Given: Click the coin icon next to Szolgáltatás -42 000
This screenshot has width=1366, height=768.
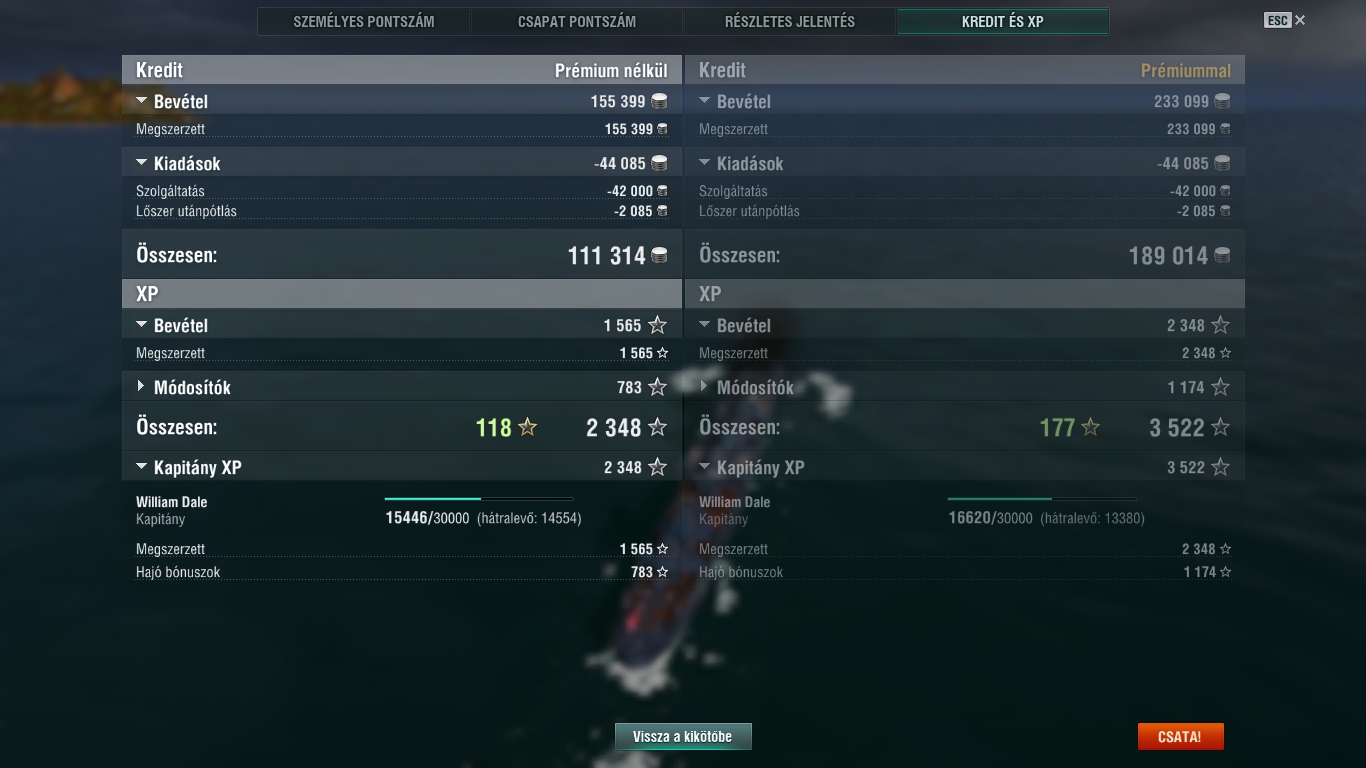Looking at the screenshot, I should pos(662,191).
